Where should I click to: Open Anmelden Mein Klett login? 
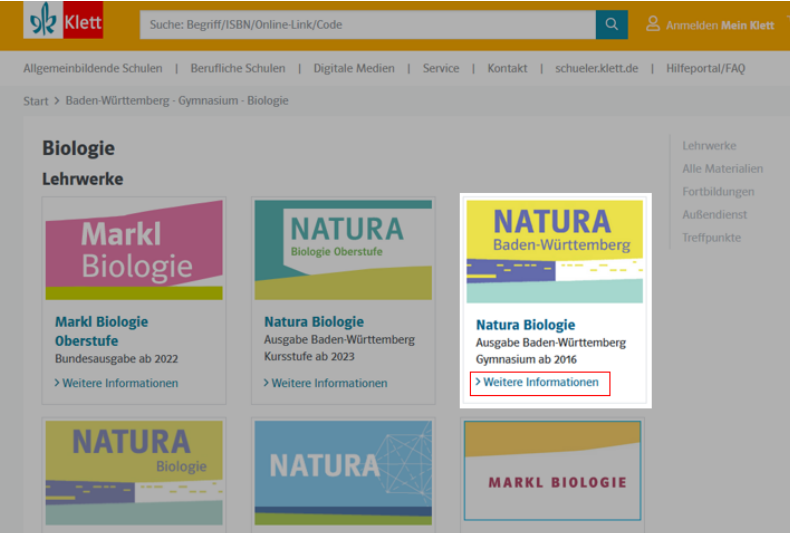[x=720, y=25]
